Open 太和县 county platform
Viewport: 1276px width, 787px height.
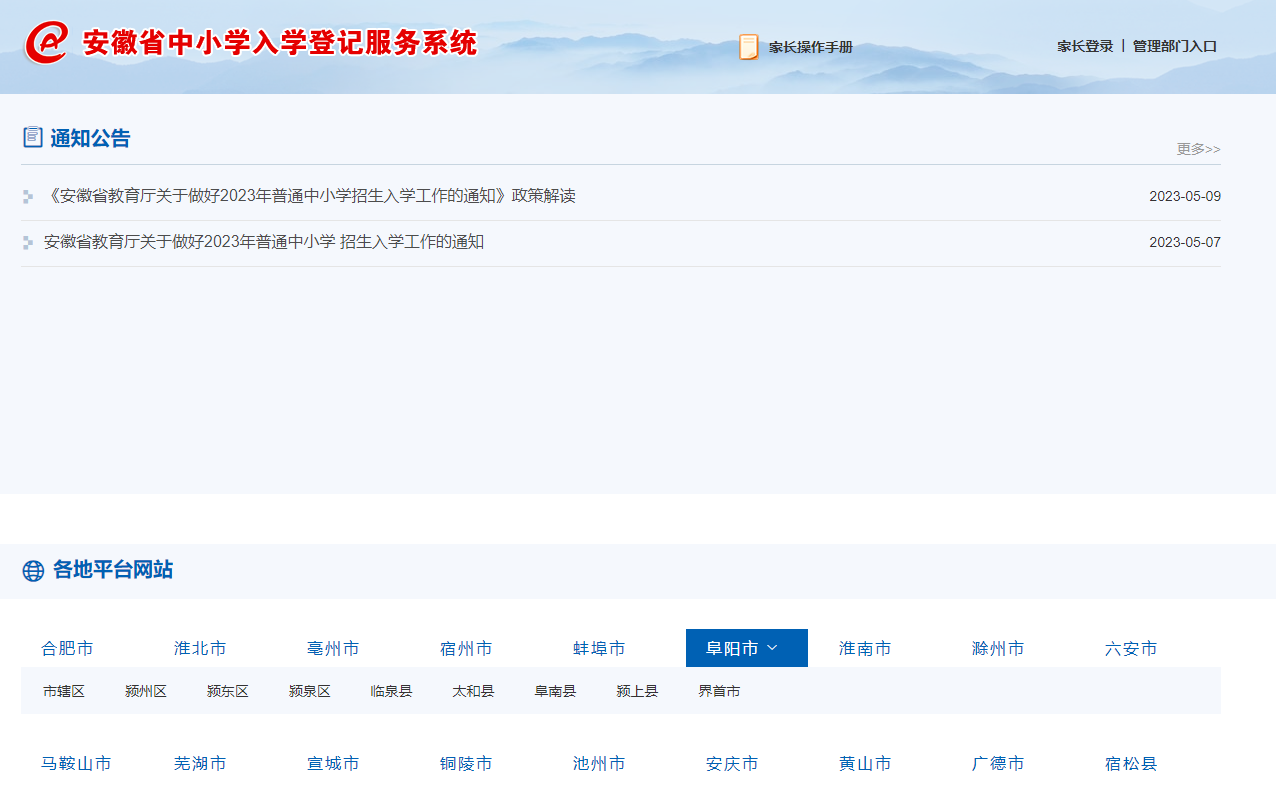(473, 691)
